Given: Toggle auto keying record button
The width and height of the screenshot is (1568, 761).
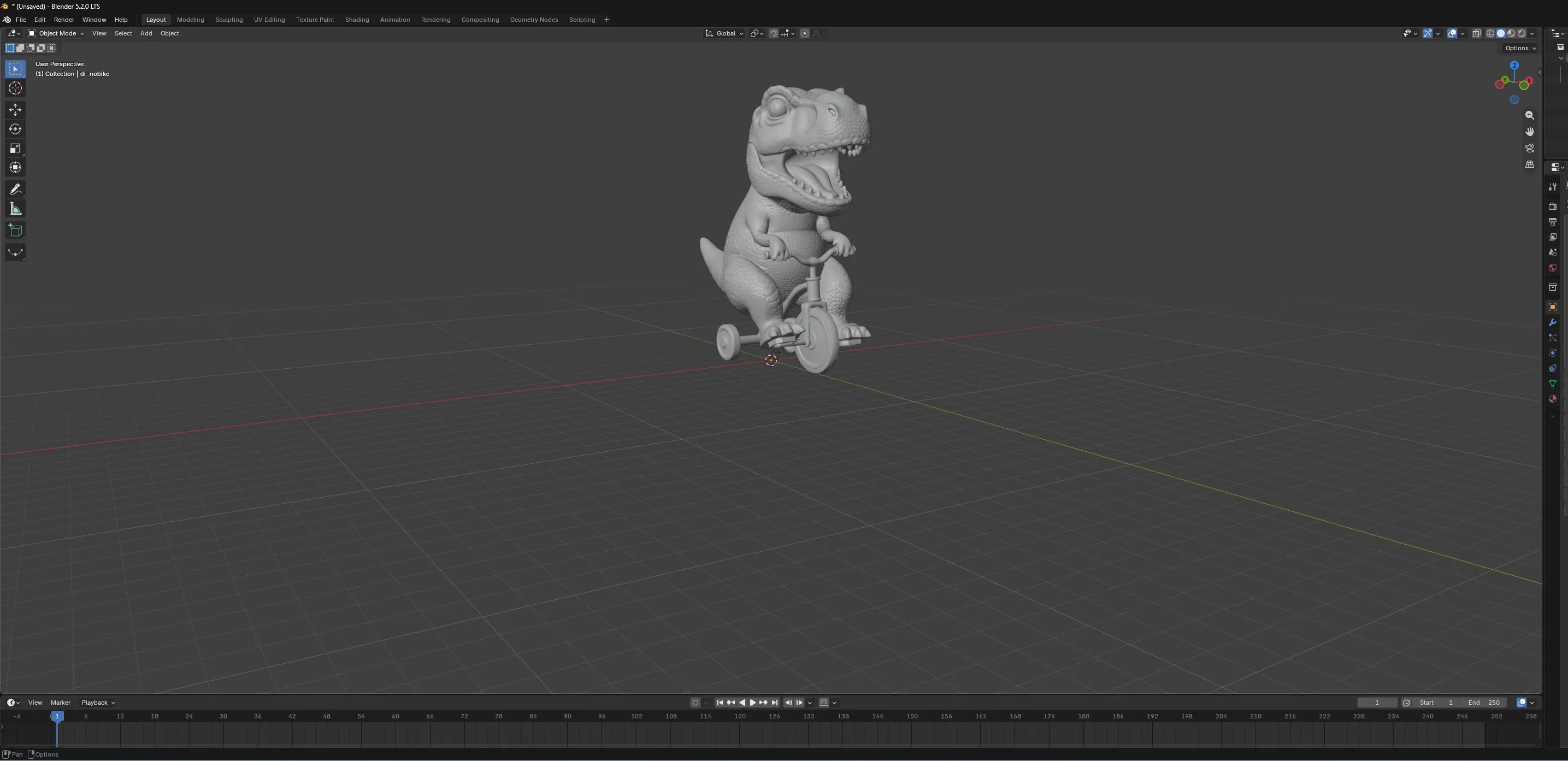Looking at the screenshot, I should [x=695, y=703].
